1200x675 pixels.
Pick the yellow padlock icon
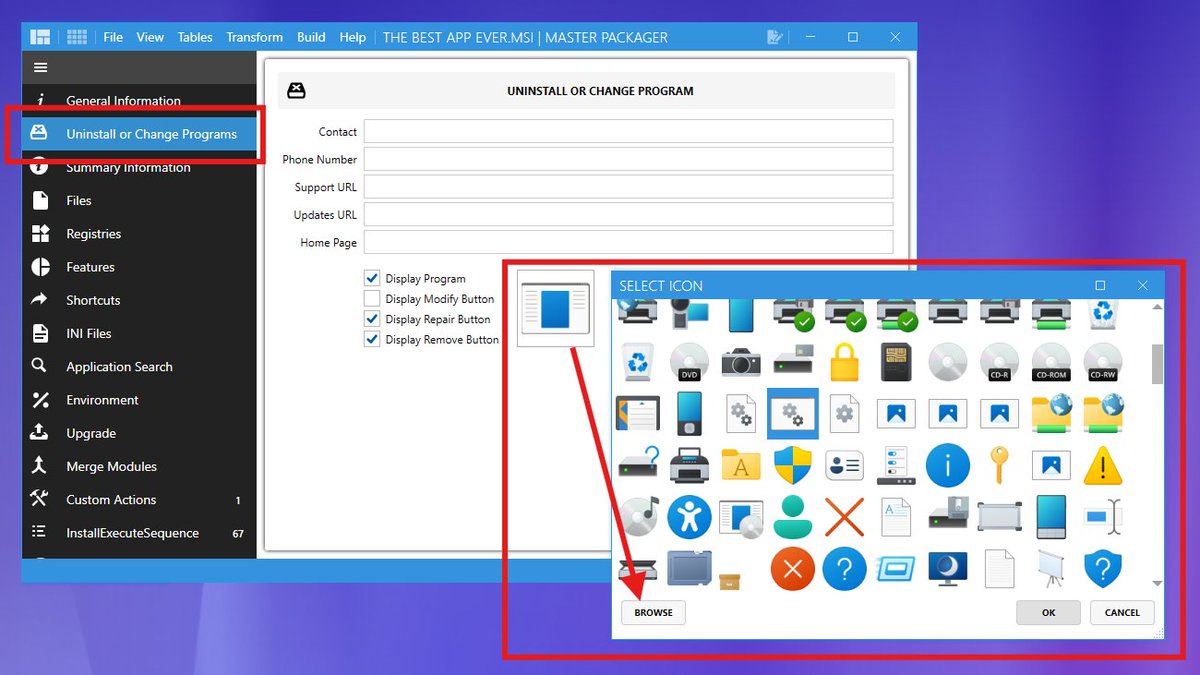[x=845, y=363]
